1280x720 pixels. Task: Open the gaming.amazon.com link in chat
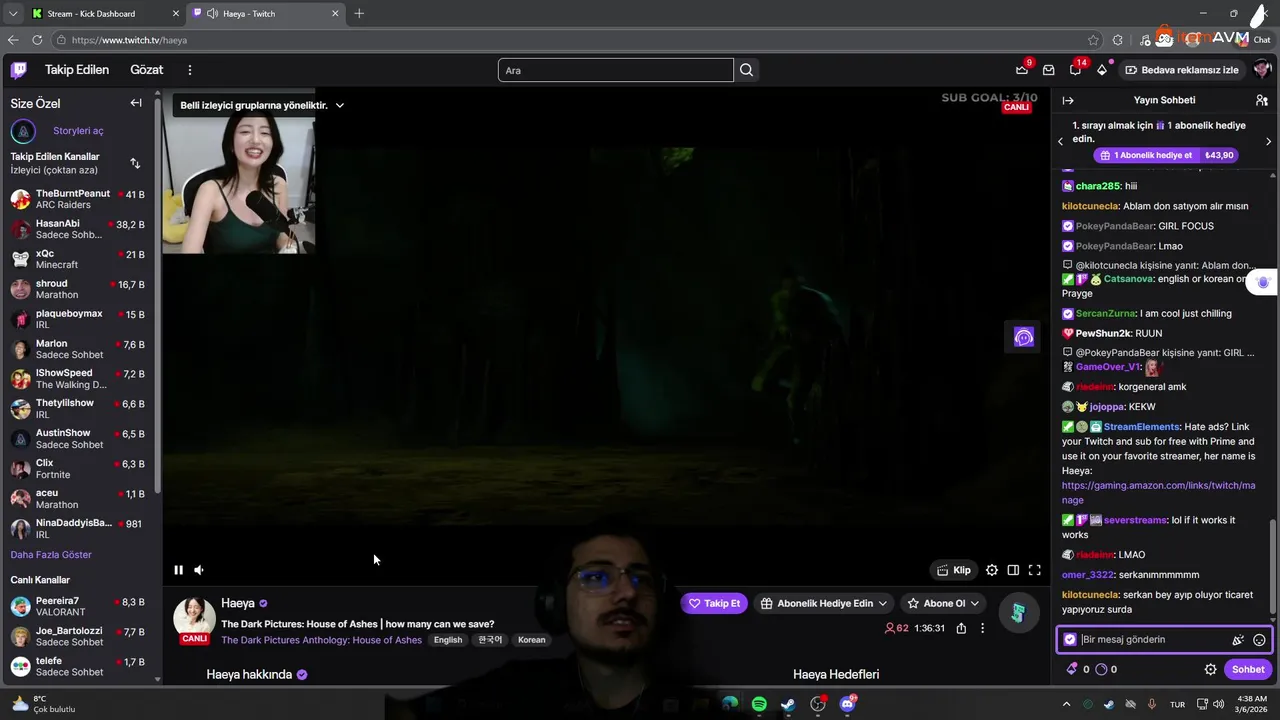[1158, 493]
